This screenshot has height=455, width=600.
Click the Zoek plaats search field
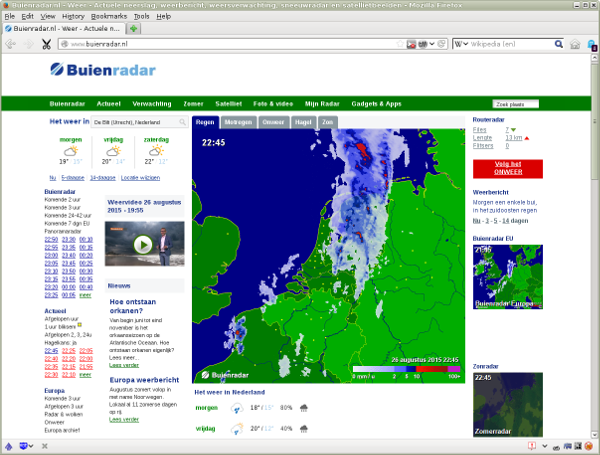515,104
